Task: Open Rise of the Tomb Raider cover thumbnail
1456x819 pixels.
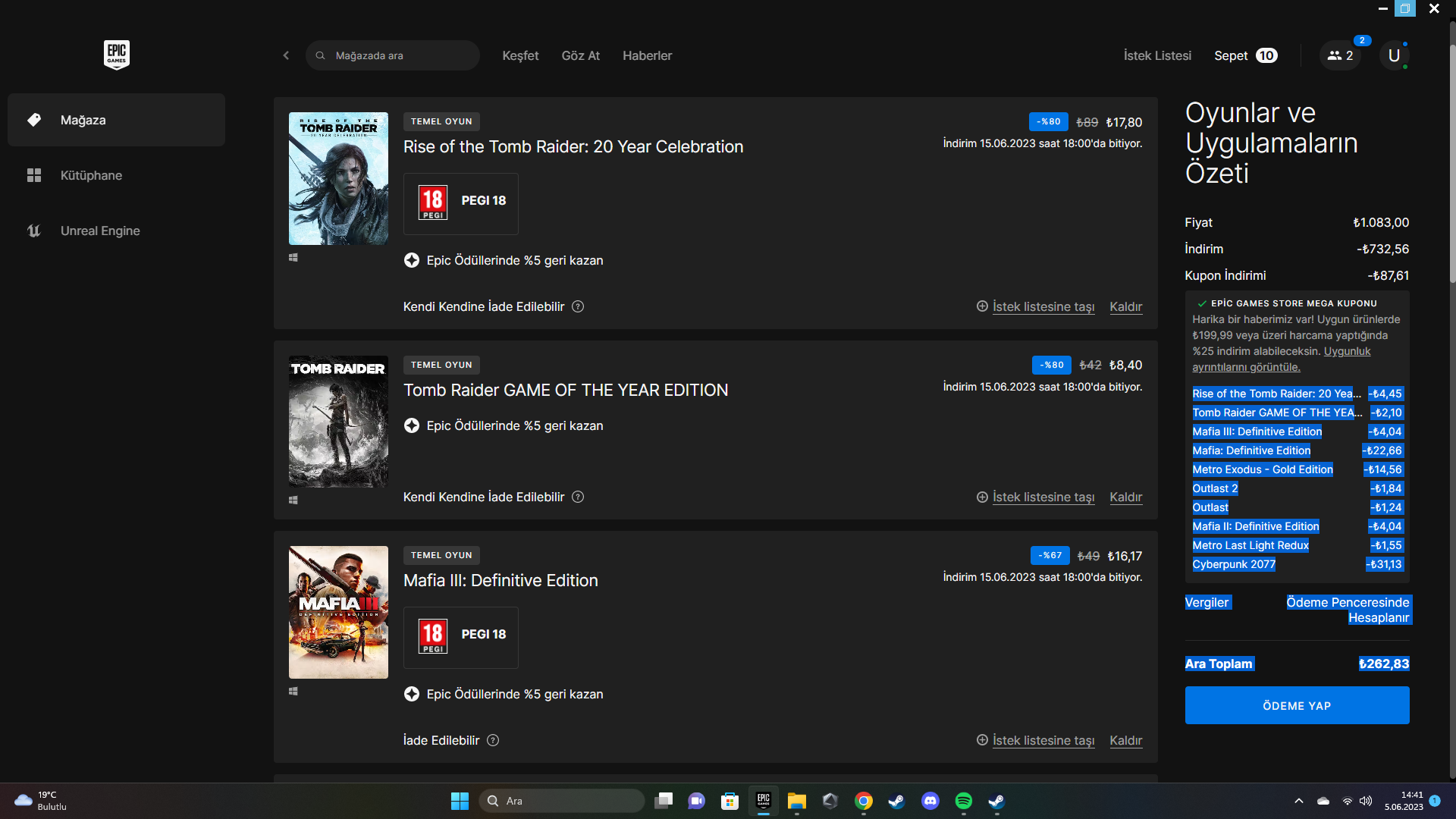Action: click(338, 178)
